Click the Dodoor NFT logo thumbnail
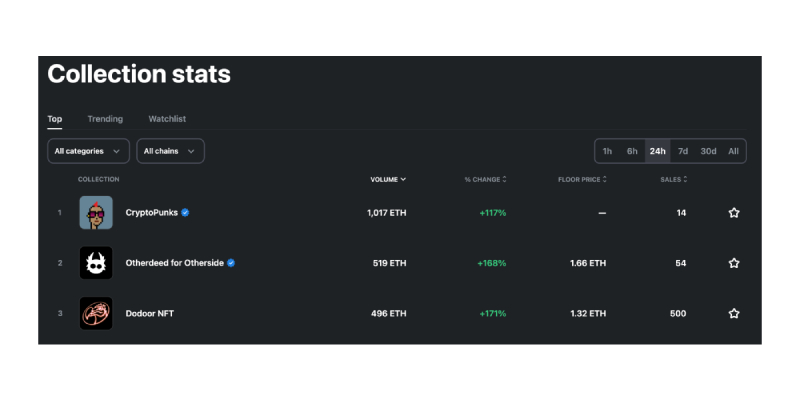The width and height of the screenshot is (800, 400). point(96,313)
